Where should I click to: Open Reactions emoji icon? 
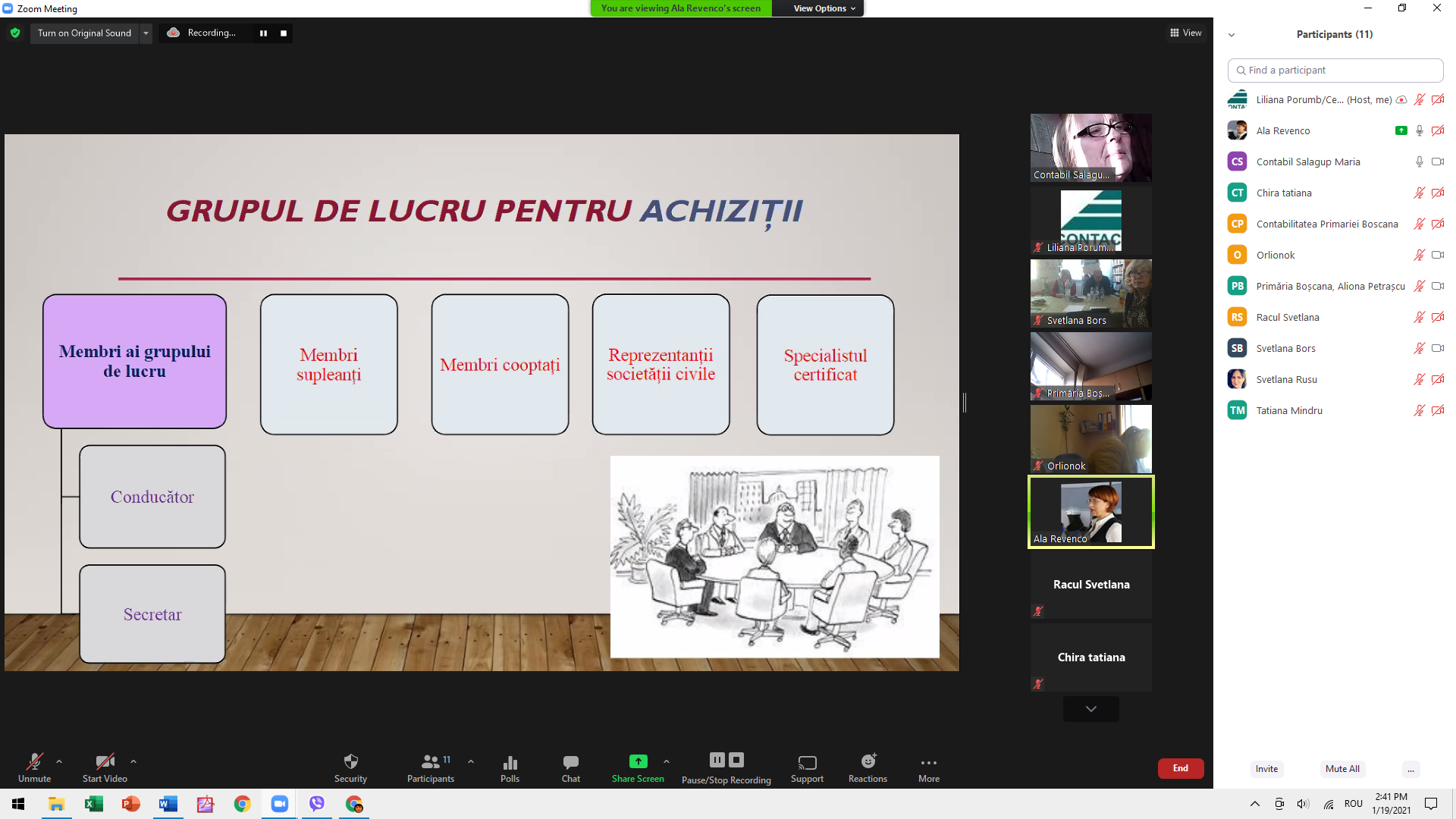(x=868, y=761)
